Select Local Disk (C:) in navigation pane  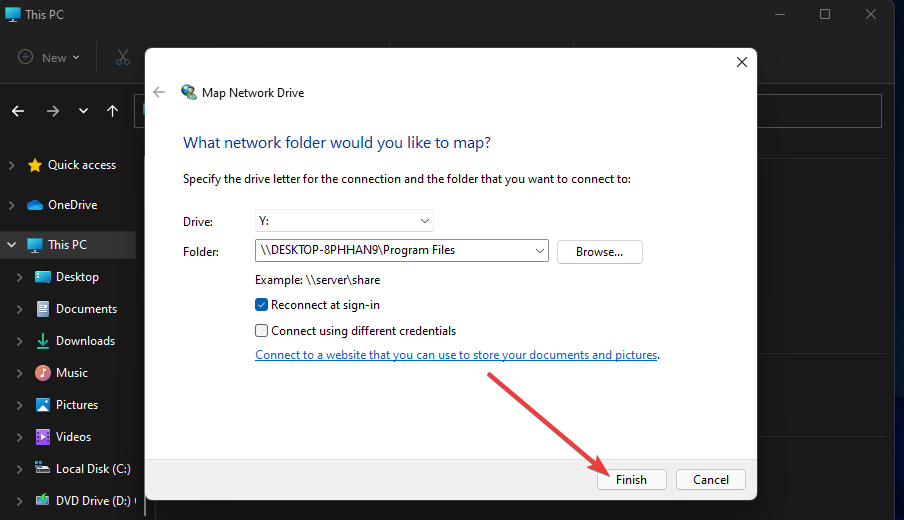coord(92,468)
